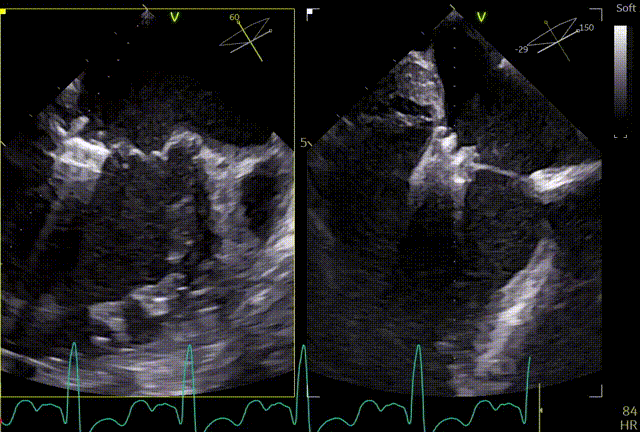
Task: Click the green V marker on left view
Action: tap(175, 17)
